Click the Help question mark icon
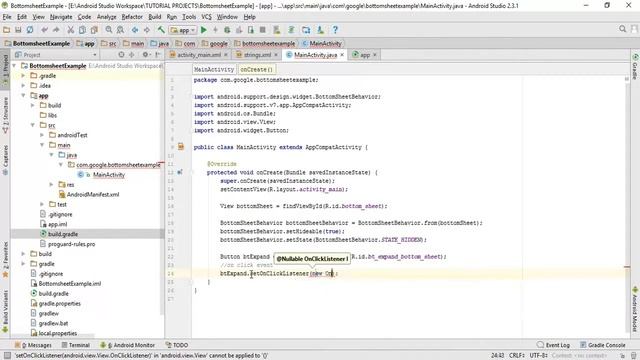This screenshot has height=360, width=640. 335,30
